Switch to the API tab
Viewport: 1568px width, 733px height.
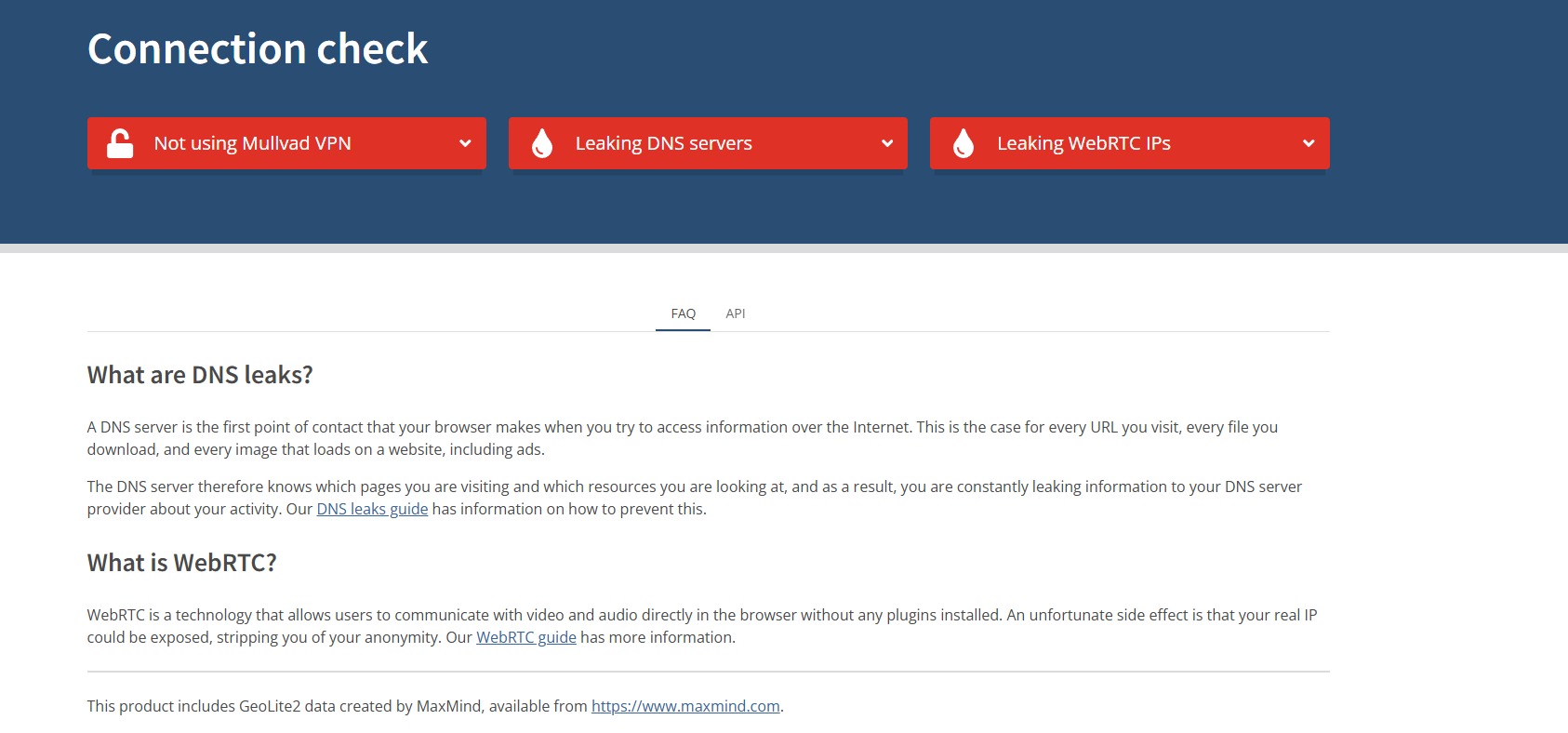[x=736, y=313]
